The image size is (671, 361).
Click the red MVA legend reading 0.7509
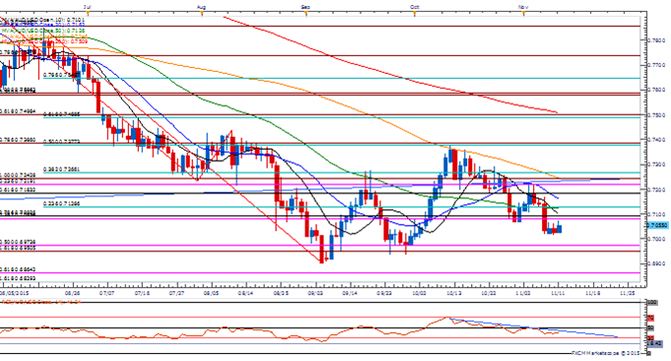click(44, 41)
